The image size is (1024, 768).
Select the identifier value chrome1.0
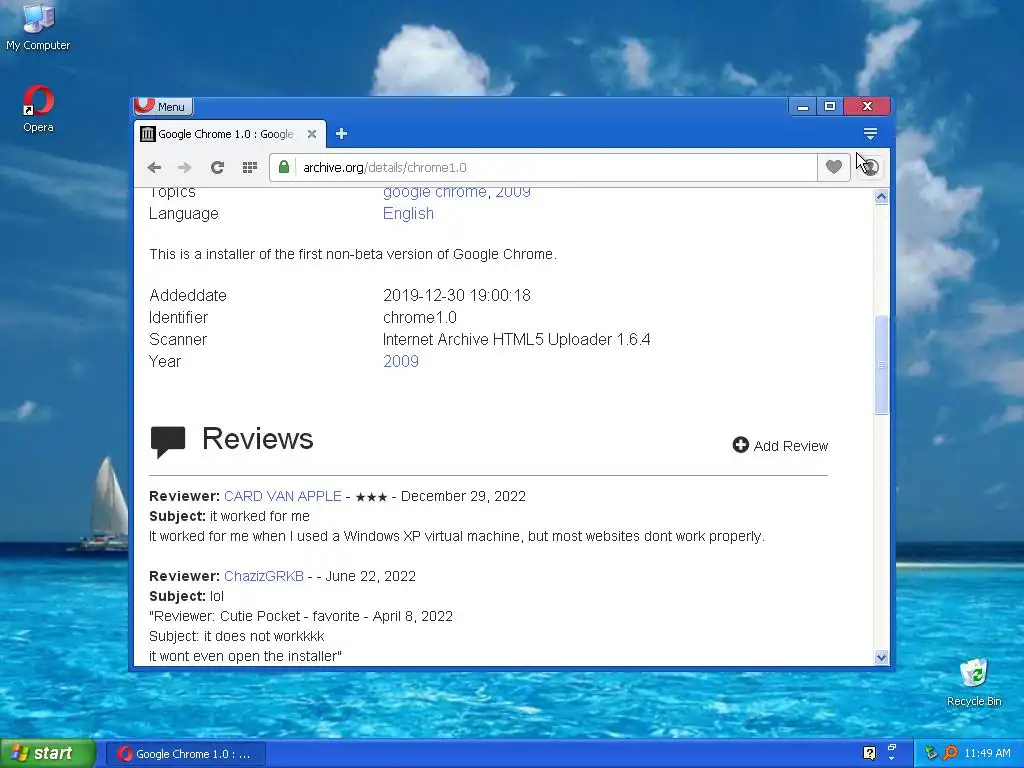(x=419, y=317)
